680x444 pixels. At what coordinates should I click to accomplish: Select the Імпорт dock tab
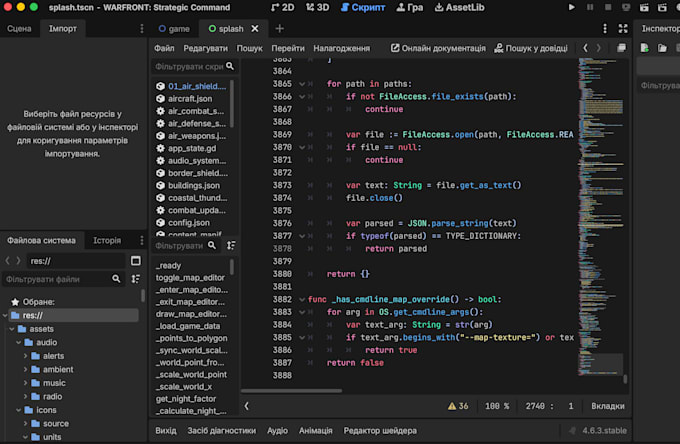(x=62, y=29)
